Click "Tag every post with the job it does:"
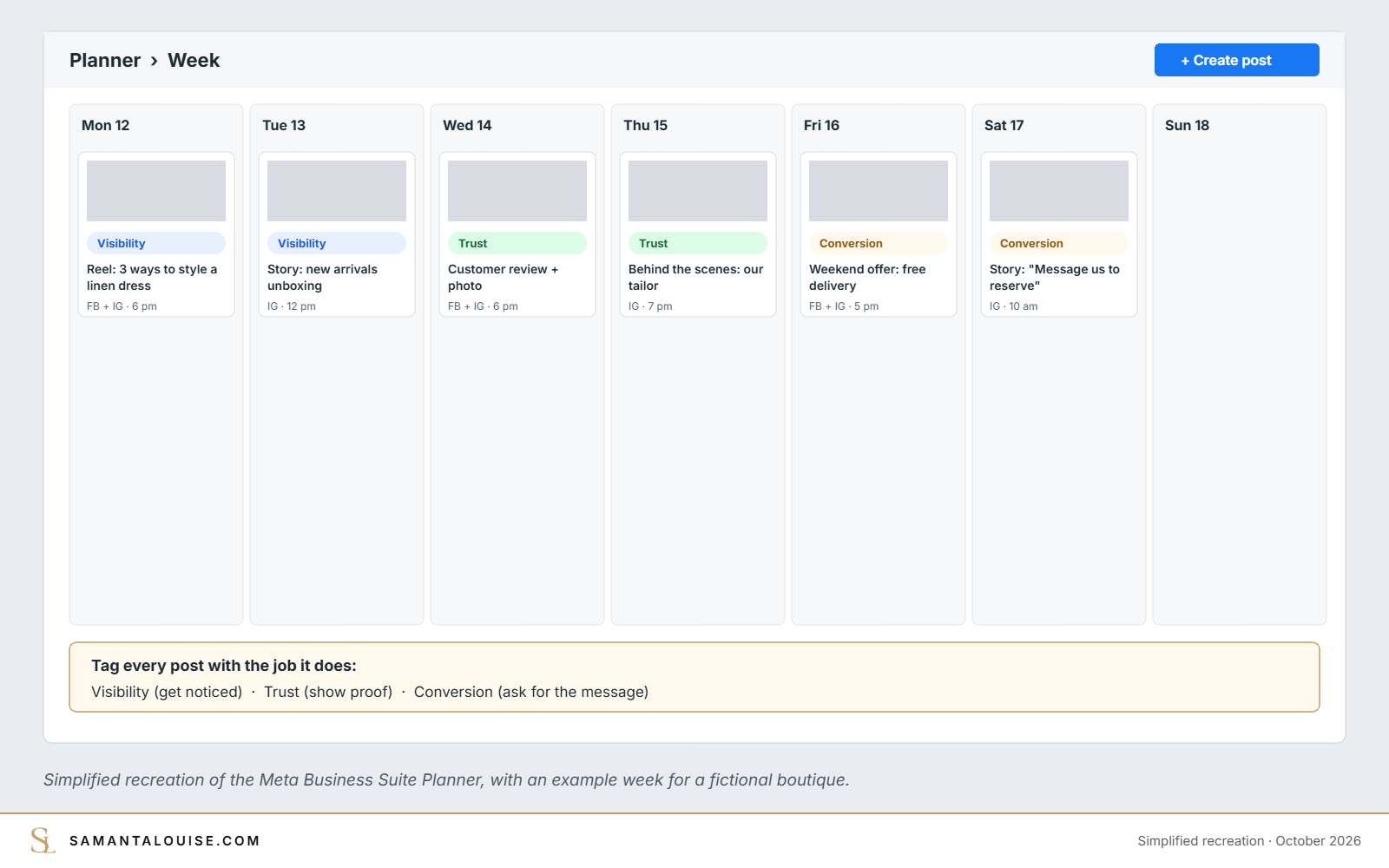 (224, 666)
